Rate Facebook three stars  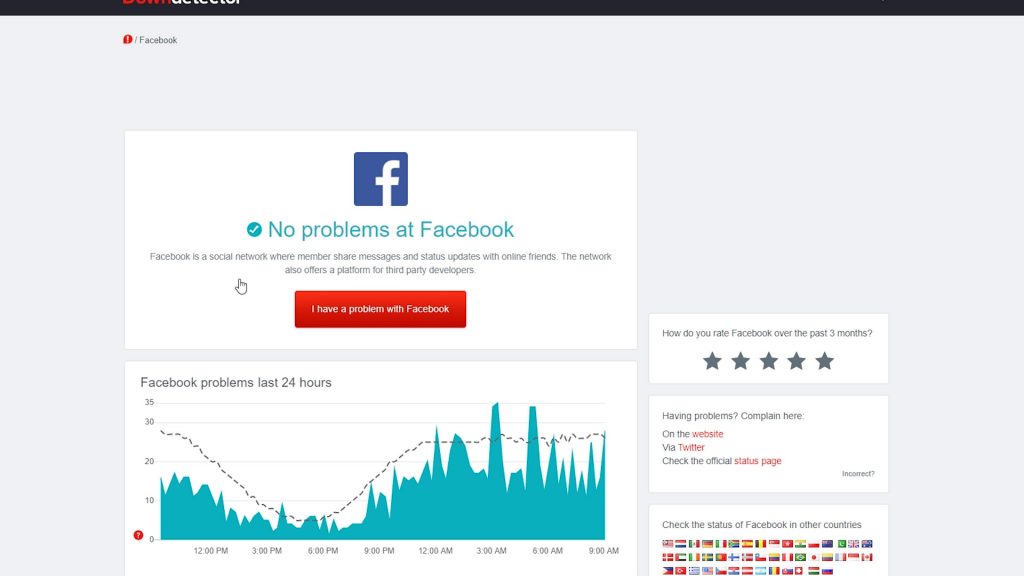769,361
